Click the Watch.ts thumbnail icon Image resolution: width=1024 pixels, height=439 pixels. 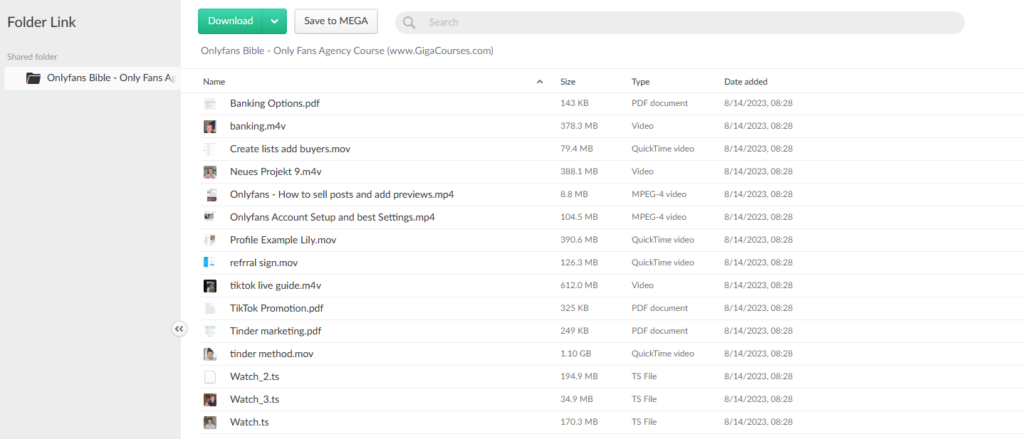[x=210, y=422]
